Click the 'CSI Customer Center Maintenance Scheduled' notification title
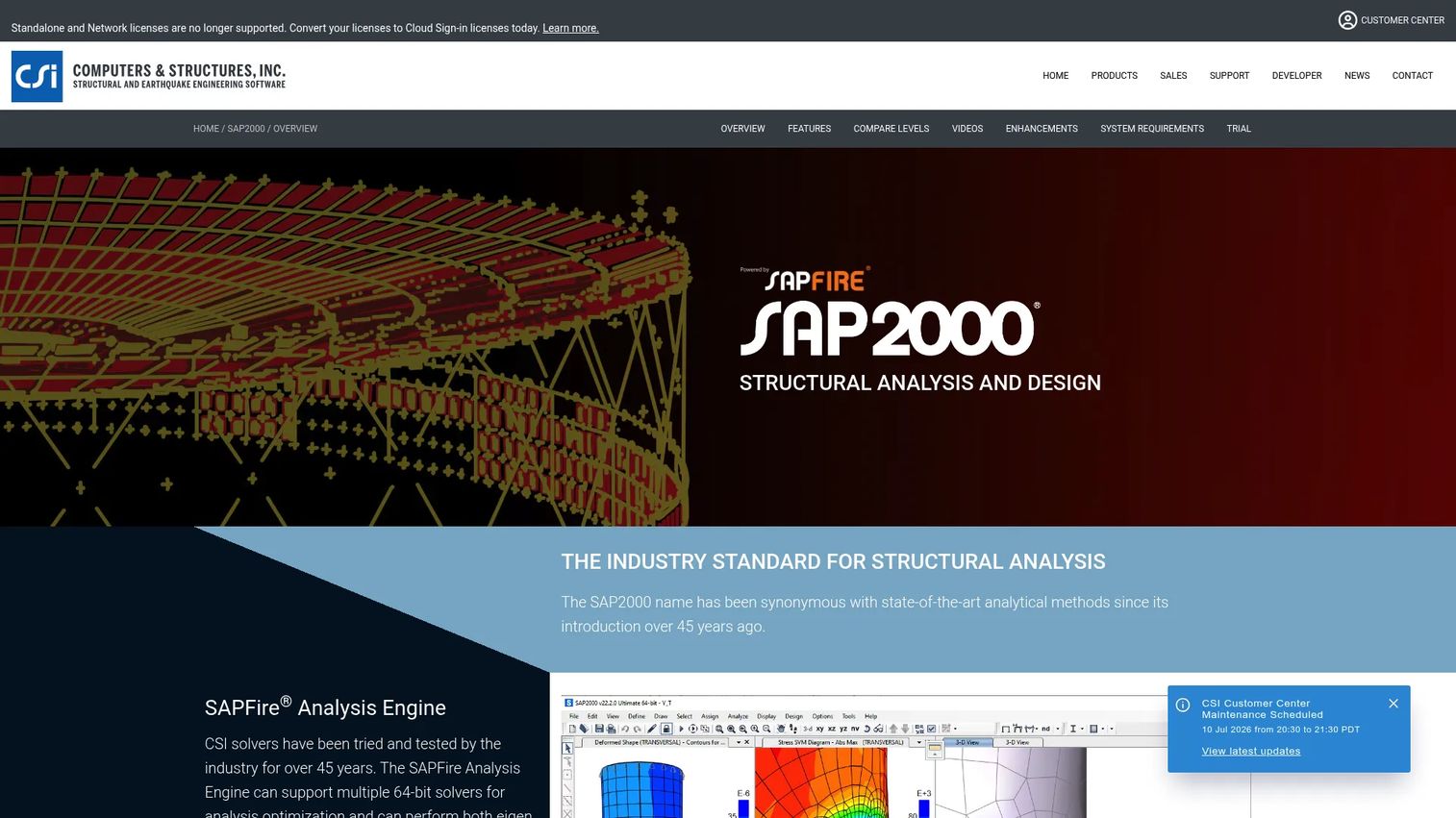The width and height of the screenshot is (1456, 818). [x=1262, y=709]
